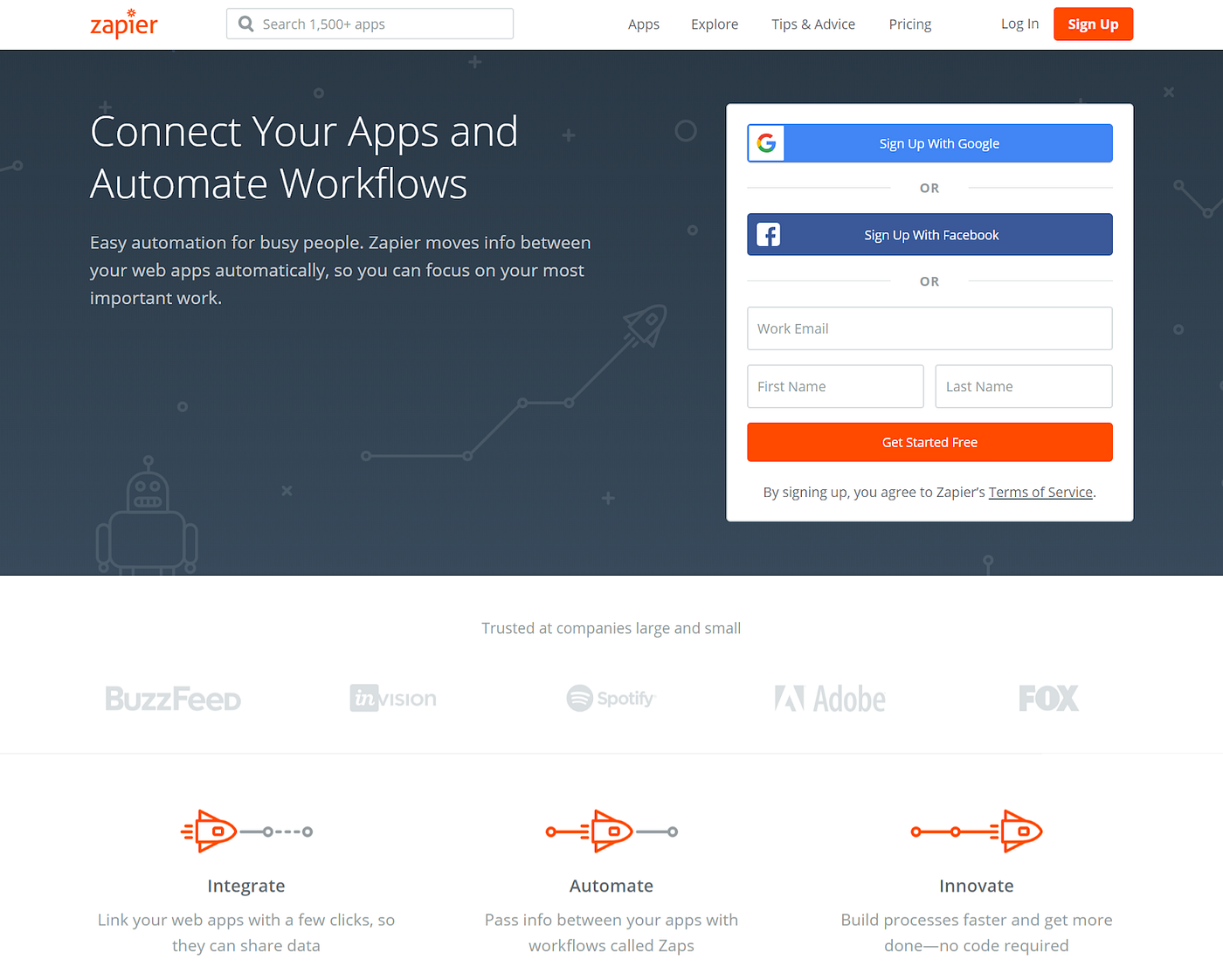Click the Google G logo icon
Screen dimensions: 1223x980
[x=766, y=143]
